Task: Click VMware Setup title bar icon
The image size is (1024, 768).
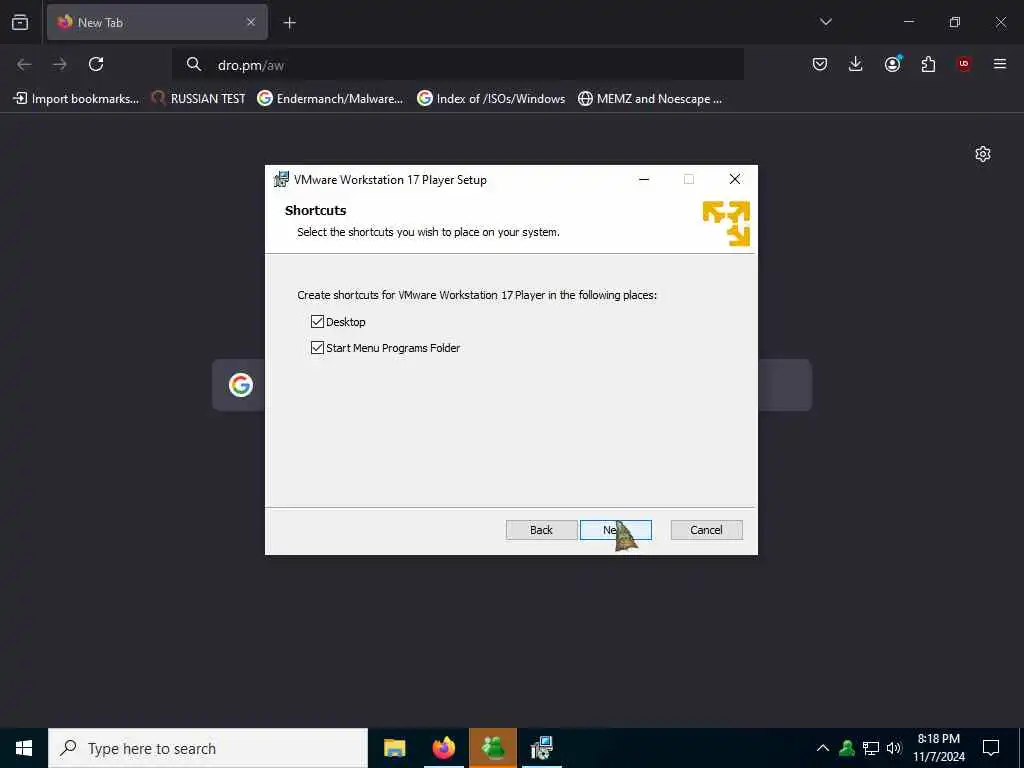Action: [281, 179]
